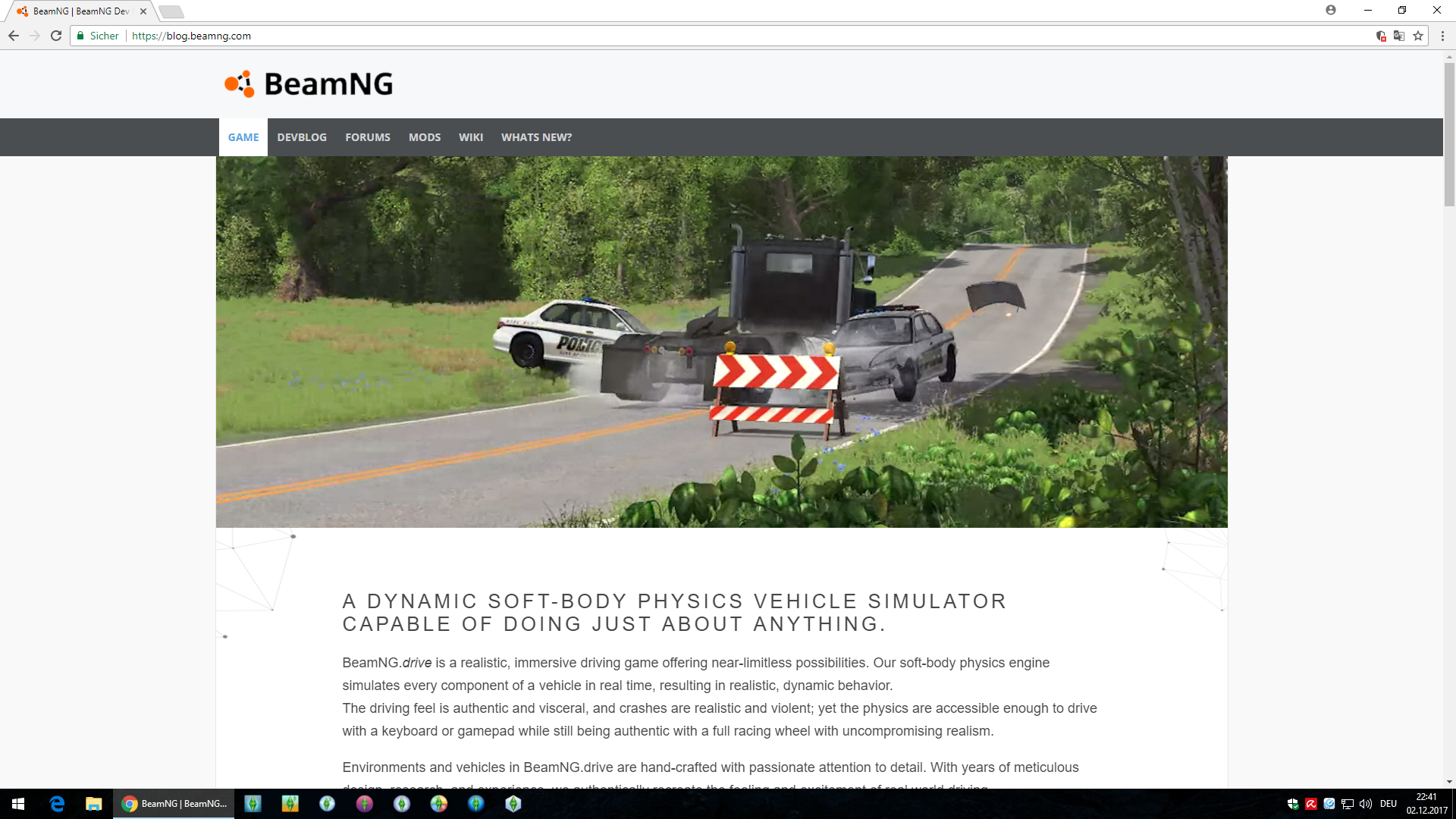
Task: Launch the magenta round Sims taskbar icon
Action: point(364,804)
